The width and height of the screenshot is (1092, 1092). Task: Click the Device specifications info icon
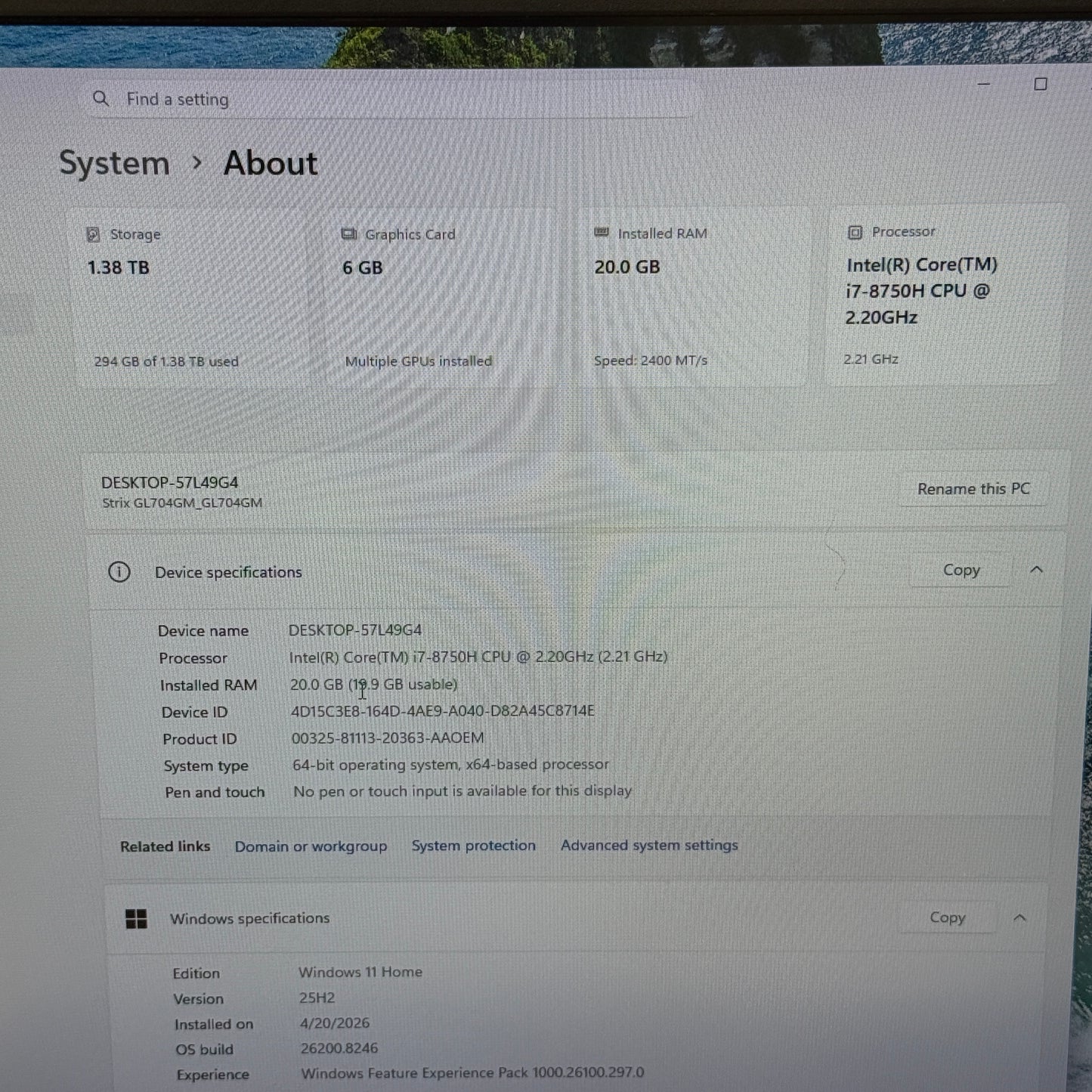[119, 572]
